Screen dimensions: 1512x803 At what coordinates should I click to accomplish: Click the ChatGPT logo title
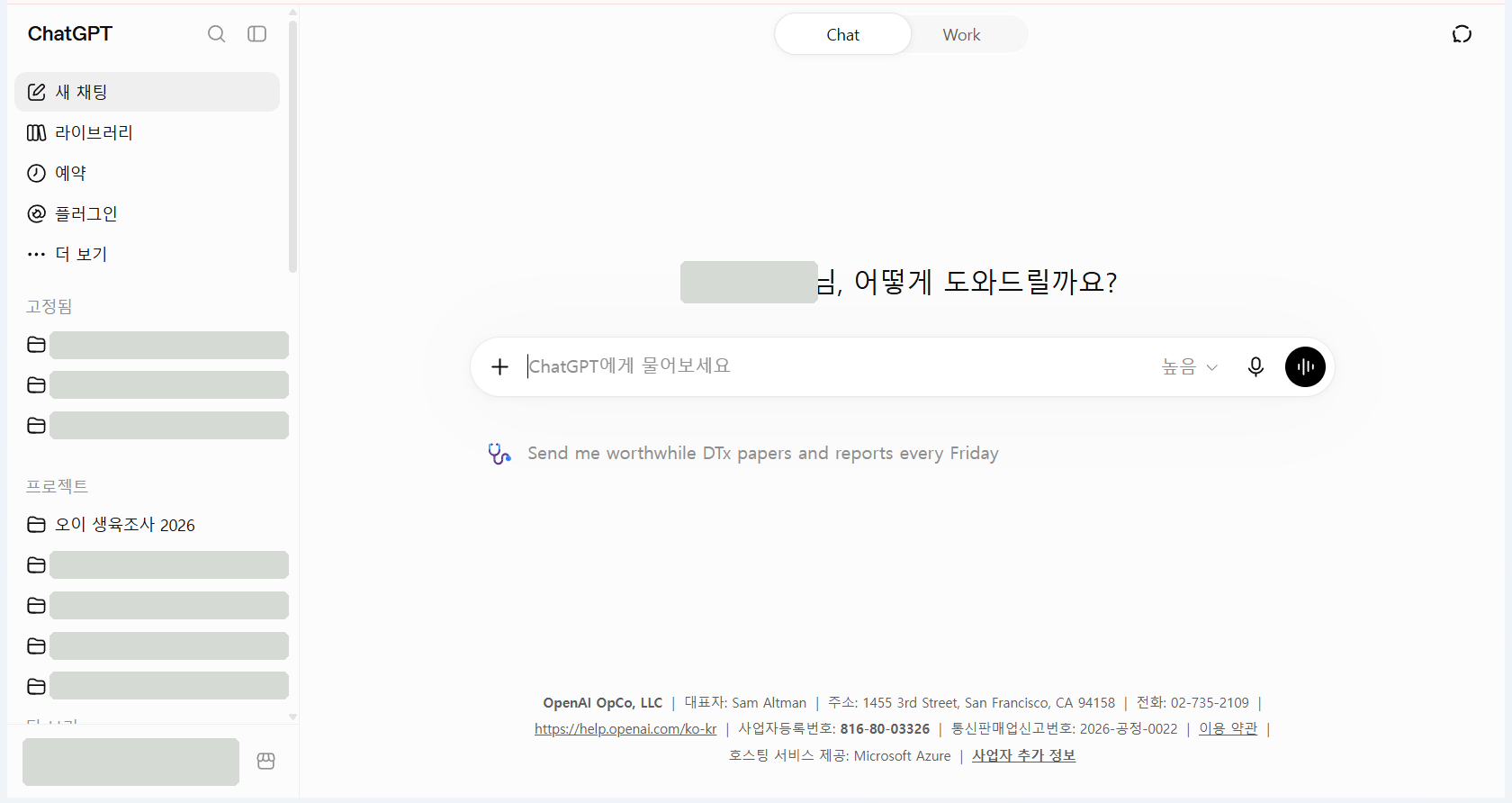pyautogui.click(x=70, y=34)
